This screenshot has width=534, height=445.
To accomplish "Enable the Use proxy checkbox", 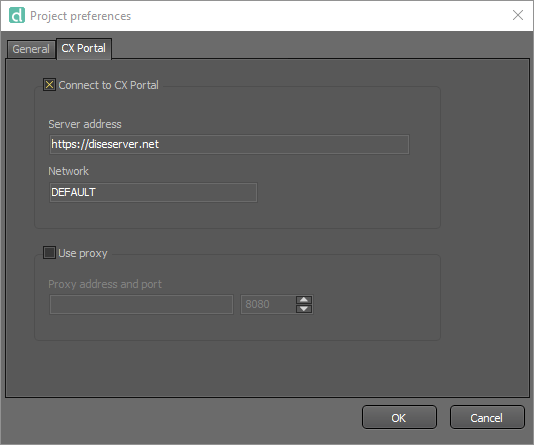I will tap(49, 253).
